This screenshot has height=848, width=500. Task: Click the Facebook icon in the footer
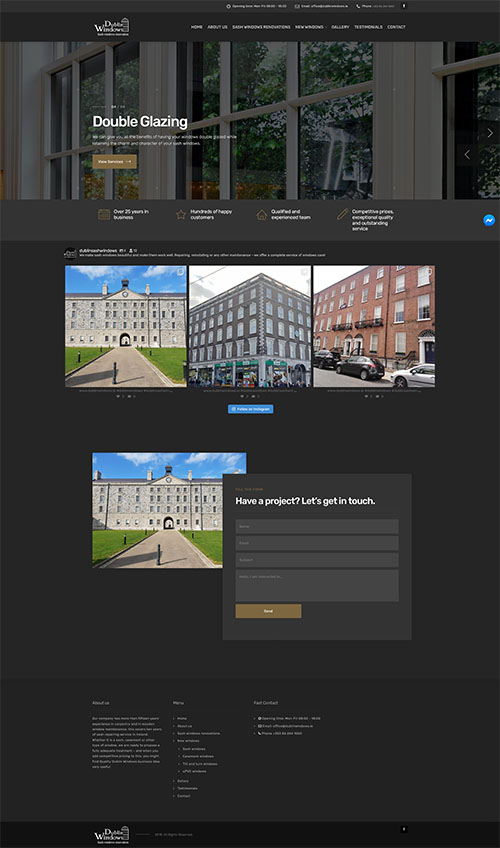[403, 829]
